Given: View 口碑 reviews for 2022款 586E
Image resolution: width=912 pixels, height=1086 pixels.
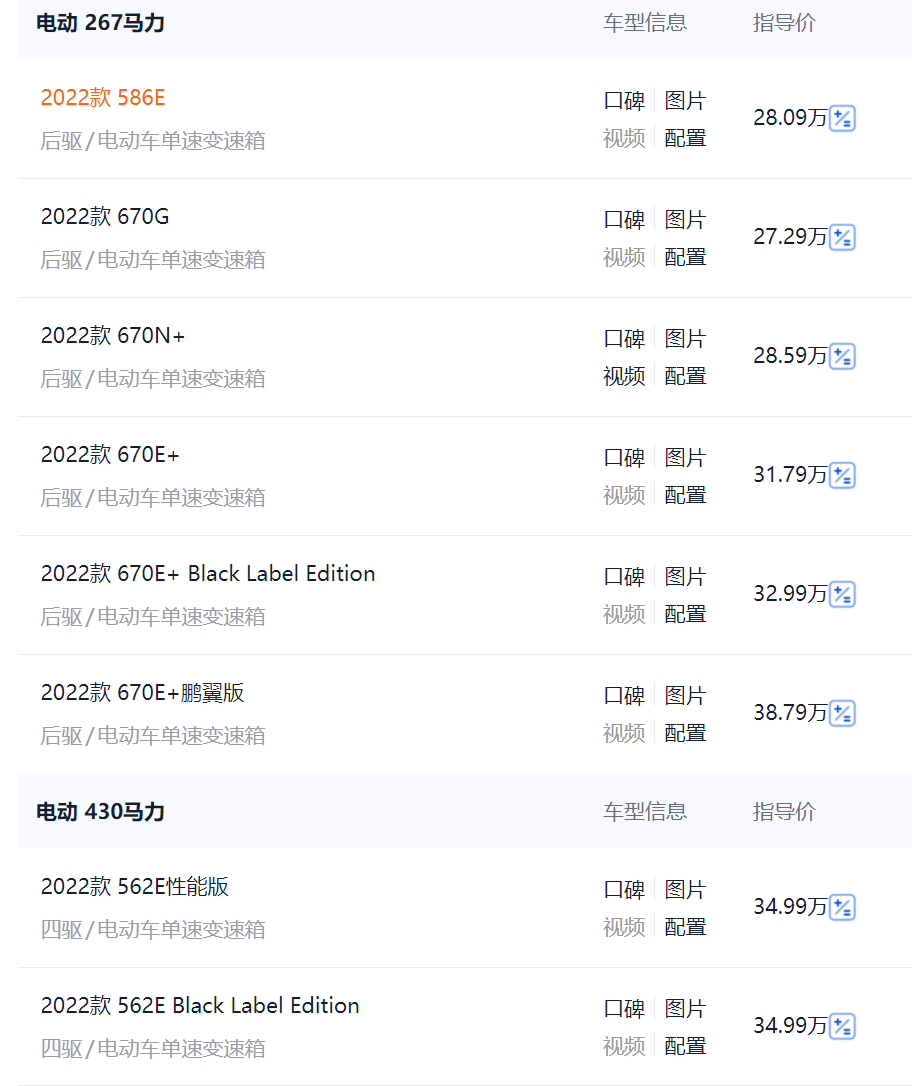Looking at the screenshot, I should point(624,101).
